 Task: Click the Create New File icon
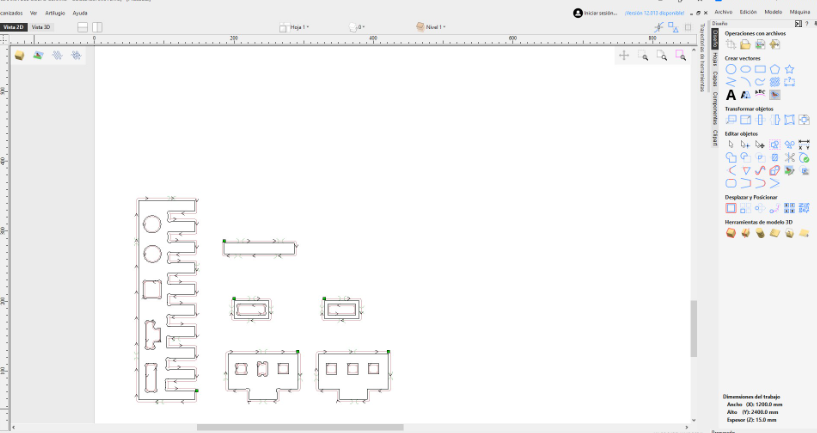pos(731,45)
